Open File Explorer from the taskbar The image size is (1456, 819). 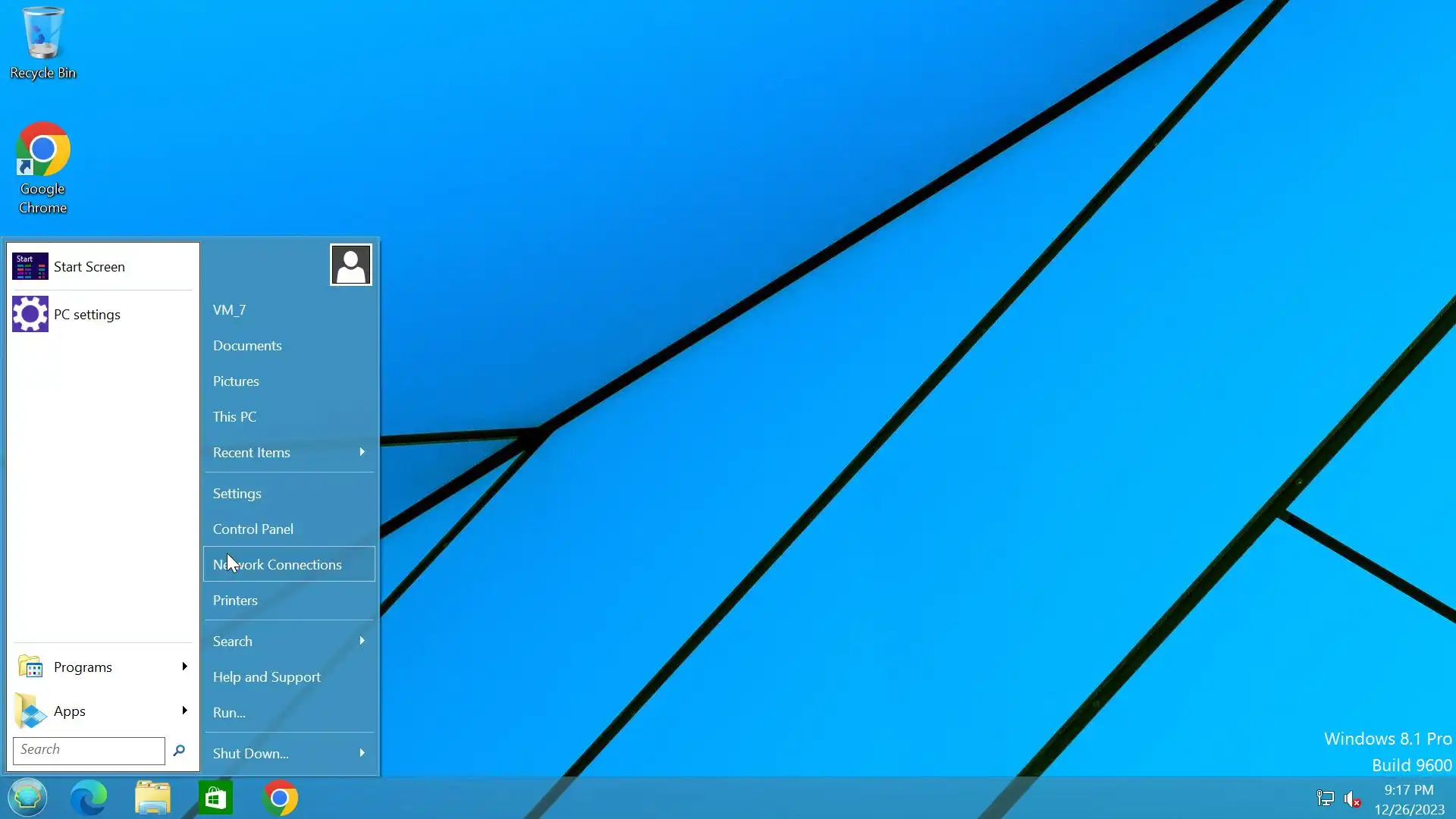tap(152, 798)
